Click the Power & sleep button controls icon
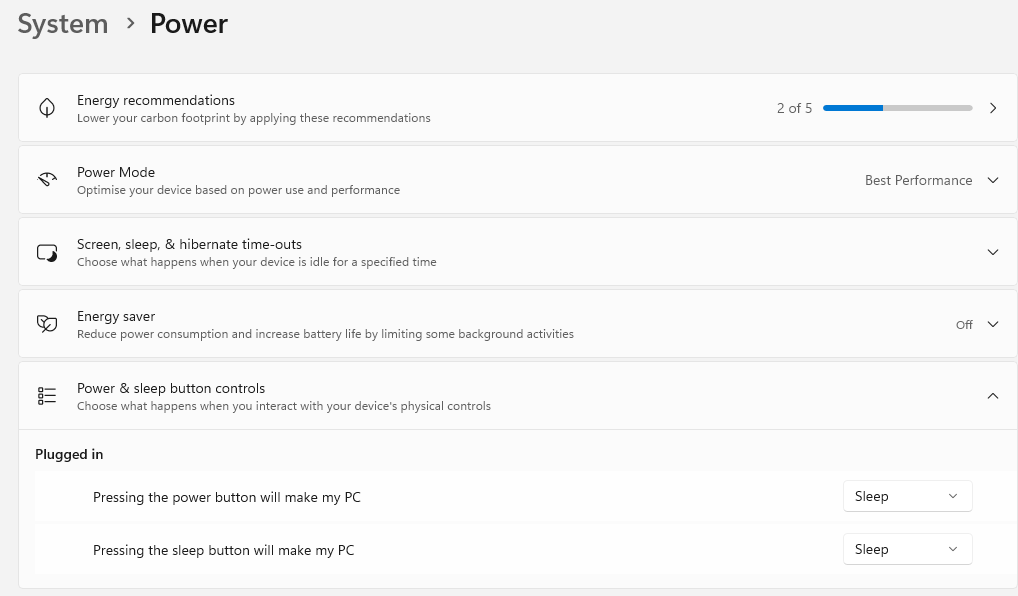 (47, 396)
